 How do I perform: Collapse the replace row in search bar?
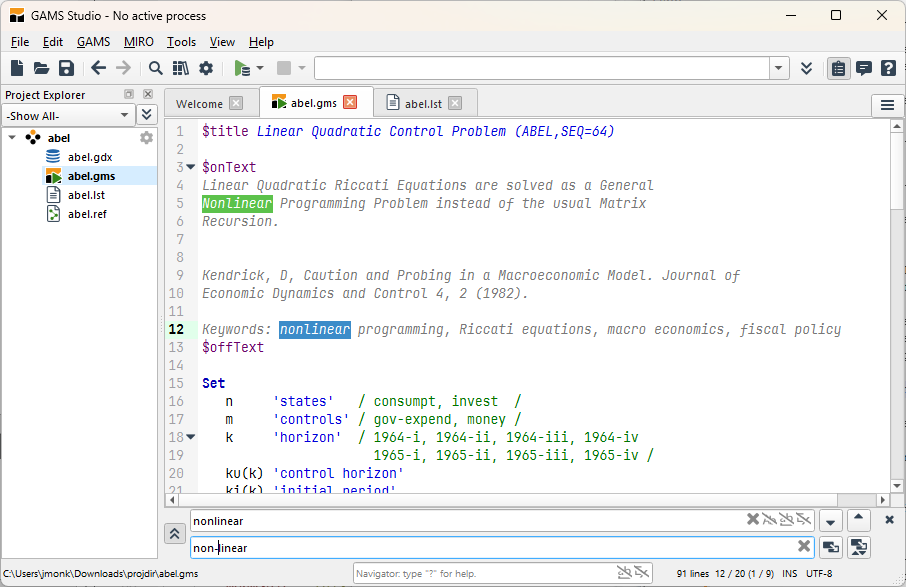point(175,534)
